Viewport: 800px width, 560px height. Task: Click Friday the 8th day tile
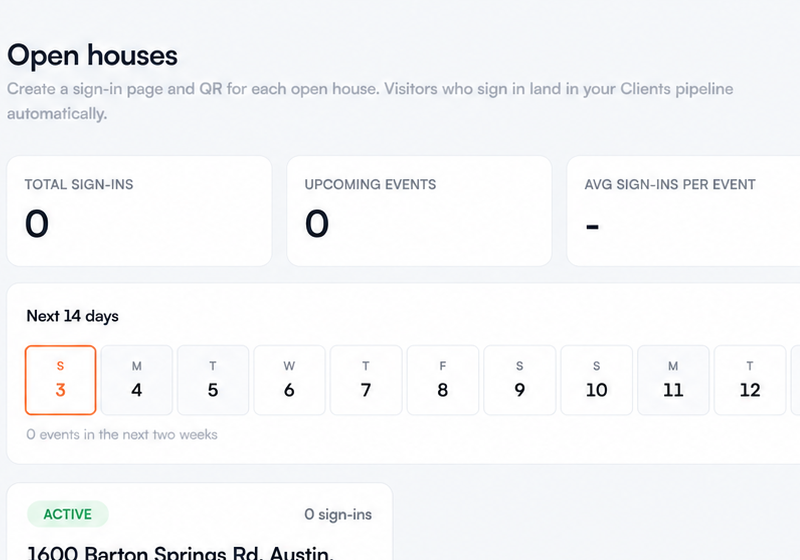[443, 380]
